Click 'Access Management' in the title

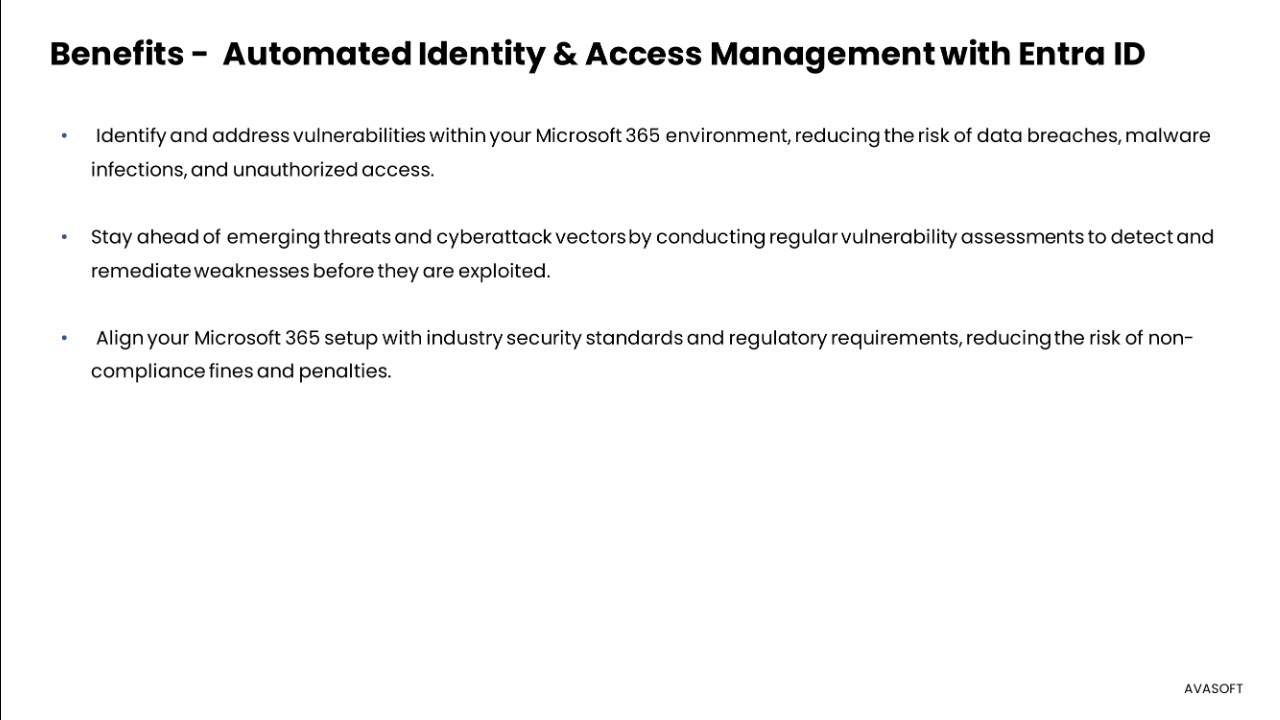tap(759, 53)
